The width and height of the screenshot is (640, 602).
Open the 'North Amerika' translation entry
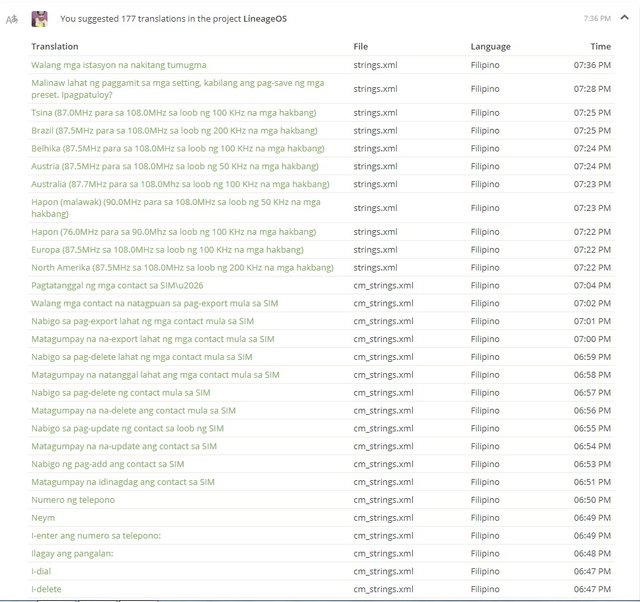[182, 268]
